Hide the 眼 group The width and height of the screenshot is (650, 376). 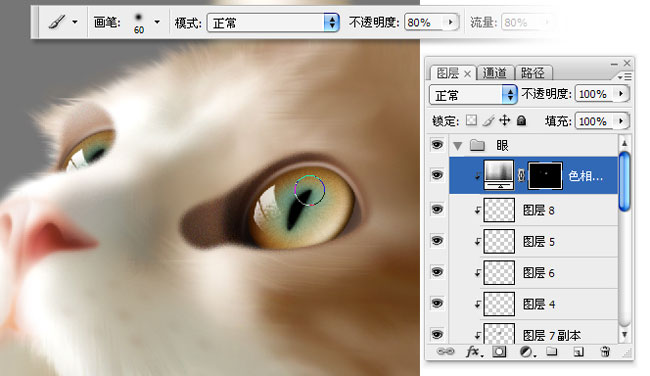pyautogui.click(x=437, y=144)
